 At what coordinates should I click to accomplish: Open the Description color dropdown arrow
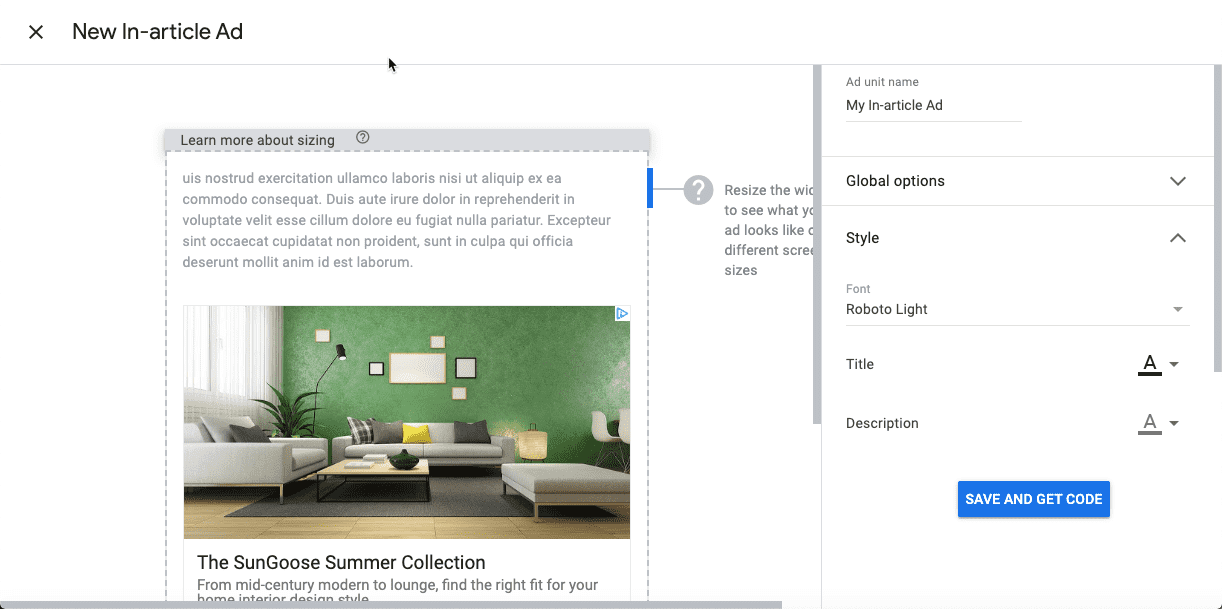pos(1174,423)
